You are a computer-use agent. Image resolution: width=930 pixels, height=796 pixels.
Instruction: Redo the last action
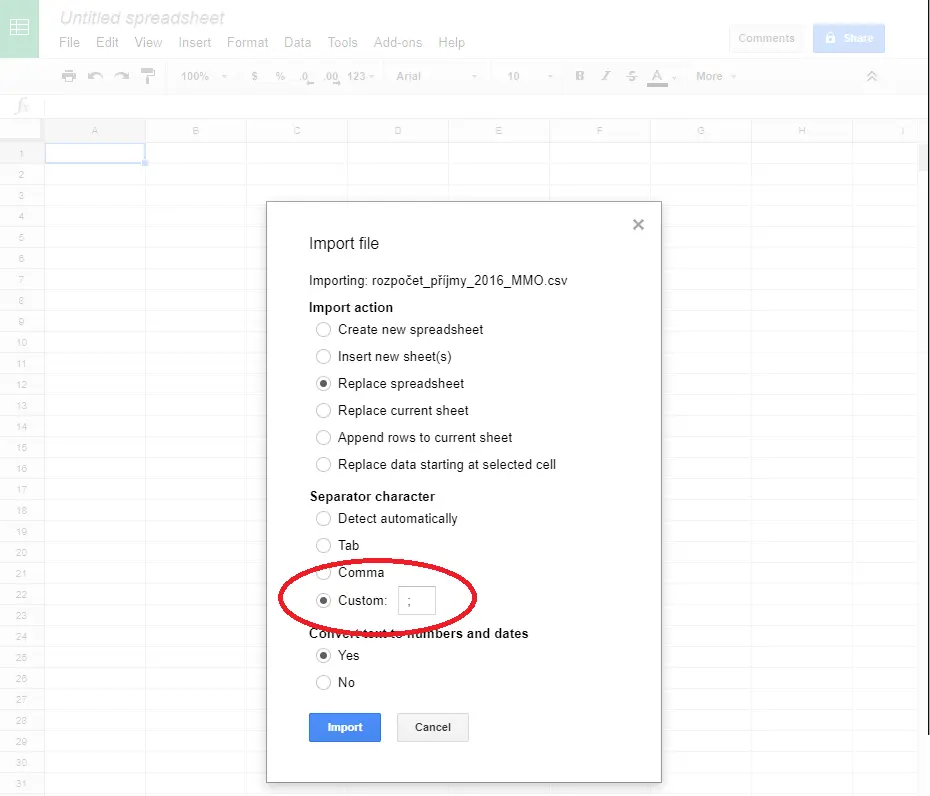pos(121,76)
